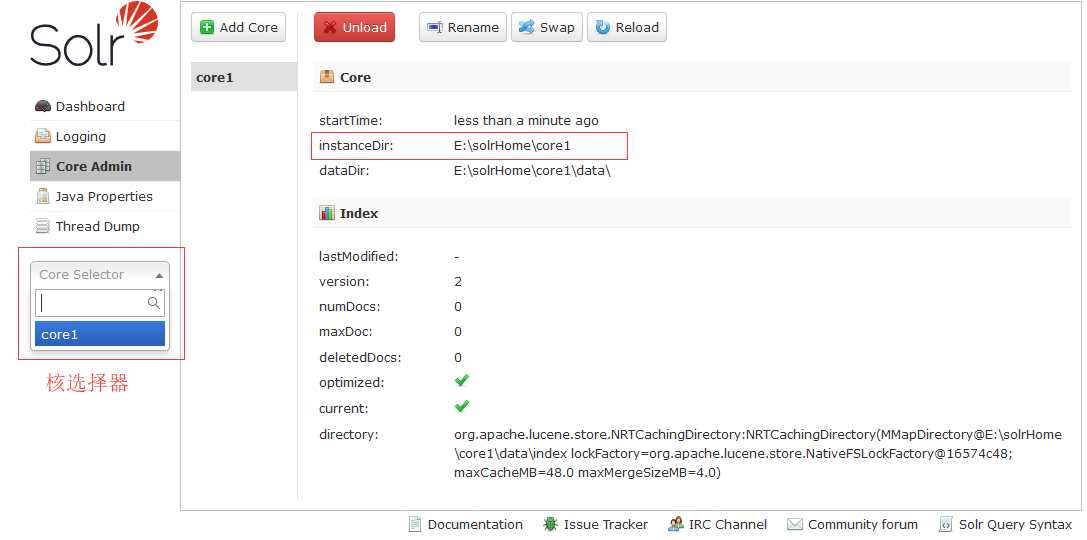
Task: Click the maxDoc label
Action: [x=346, y=332]
